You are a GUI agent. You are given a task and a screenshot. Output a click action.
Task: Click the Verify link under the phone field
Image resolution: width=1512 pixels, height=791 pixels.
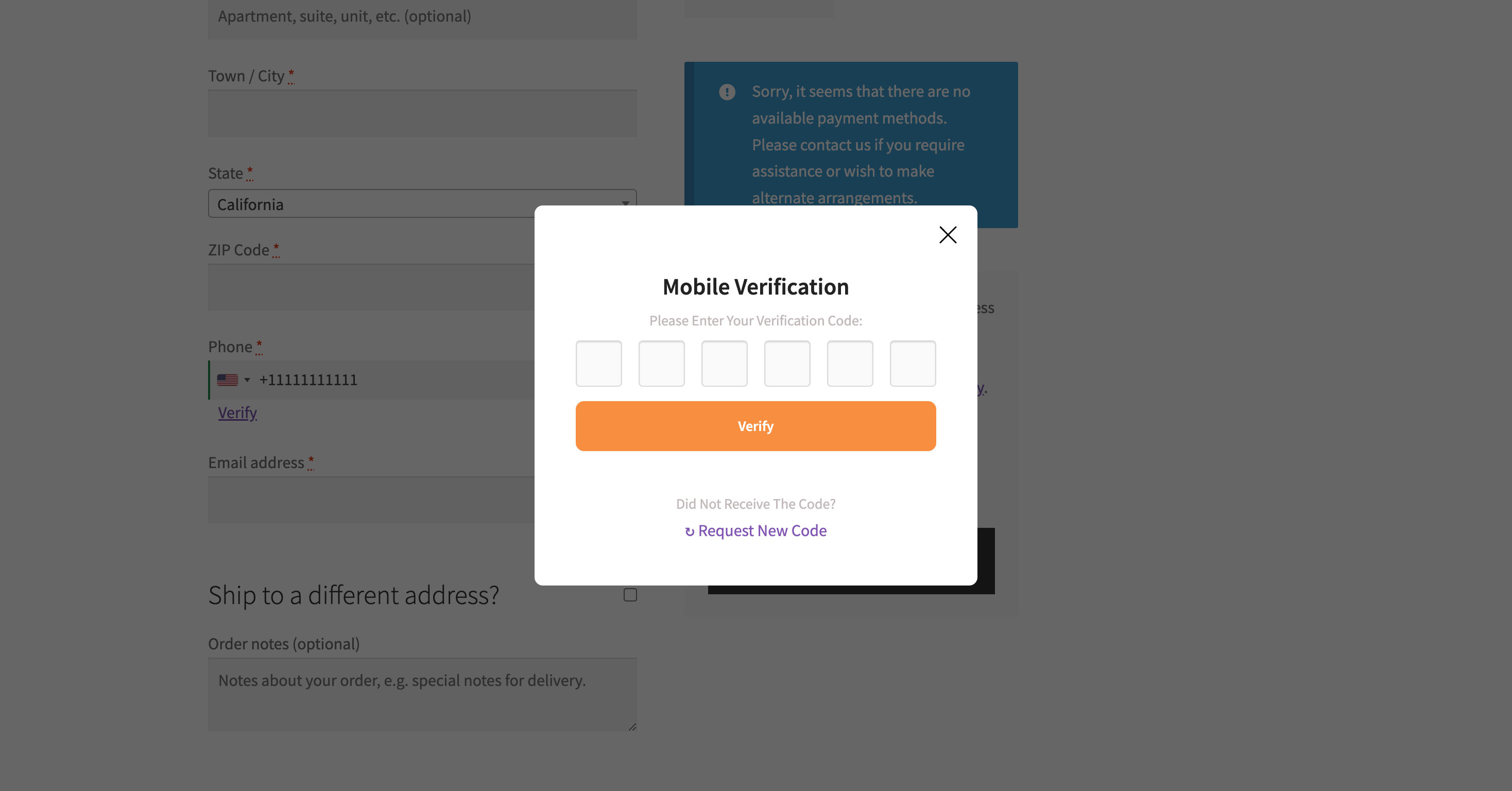(237, 412)
